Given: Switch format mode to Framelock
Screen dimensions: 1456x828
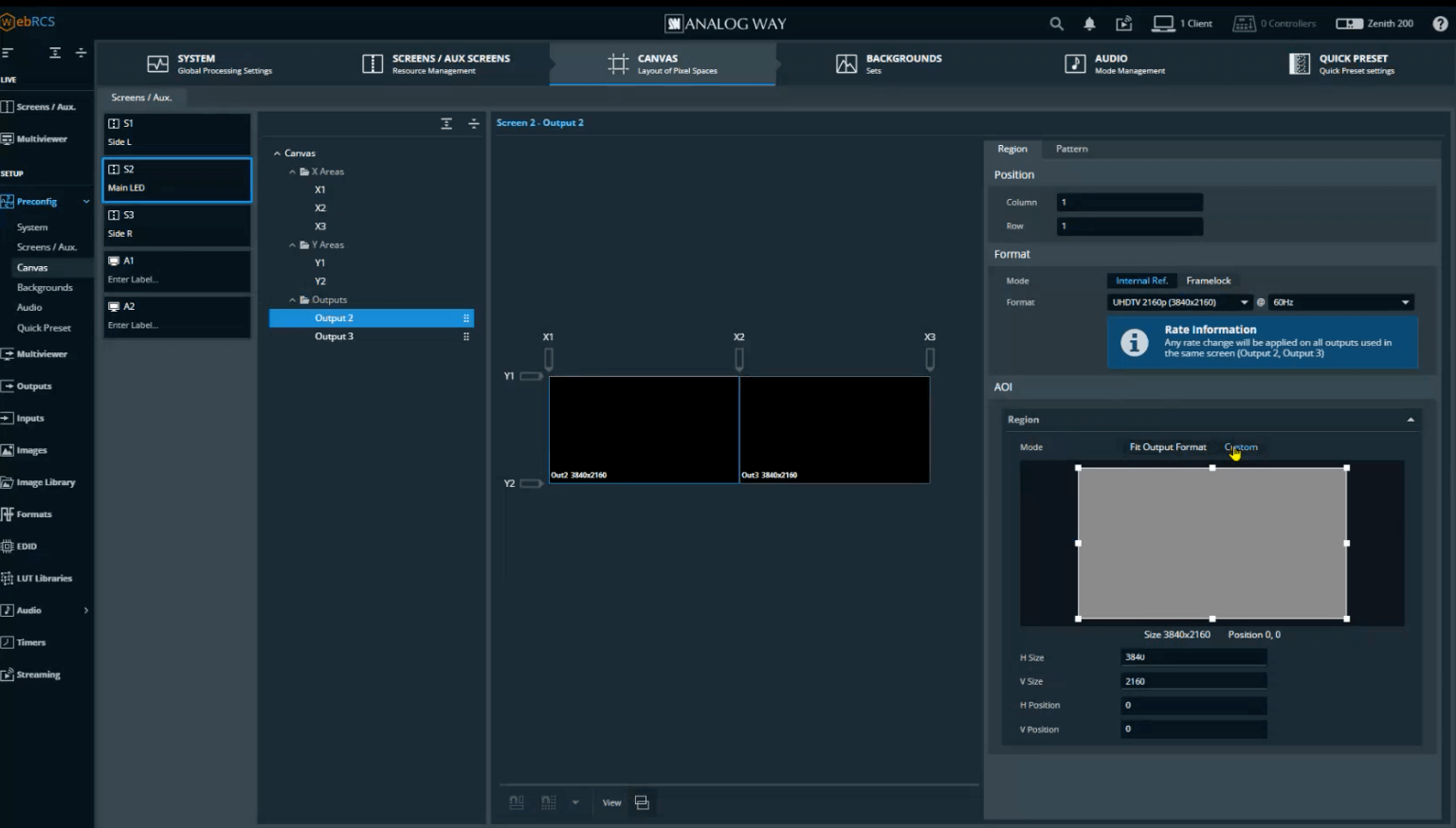Looking at the screenshot, I should click(1208, 280).
